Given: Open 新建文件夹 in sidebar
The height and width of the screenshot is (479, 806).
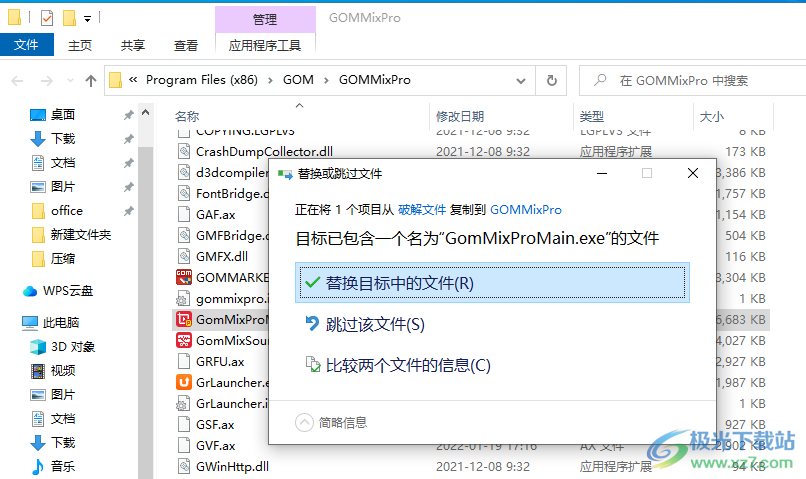Looking at the screenshot, I should pyautogui.click(x=81, y=235).
